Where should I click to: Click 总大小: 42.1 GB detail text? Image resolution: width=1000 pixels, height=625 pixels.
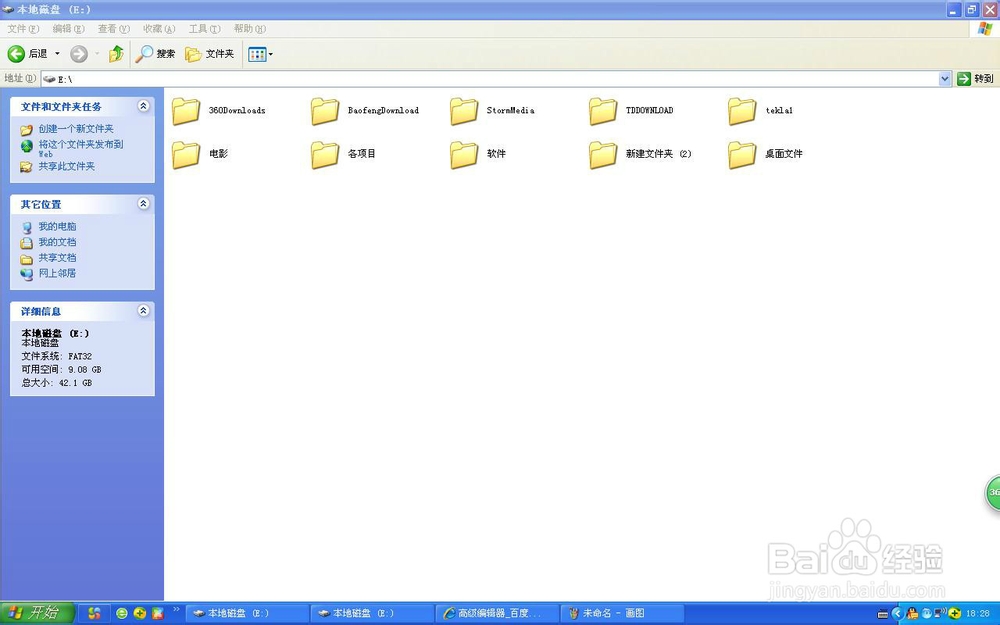(57, 383)
